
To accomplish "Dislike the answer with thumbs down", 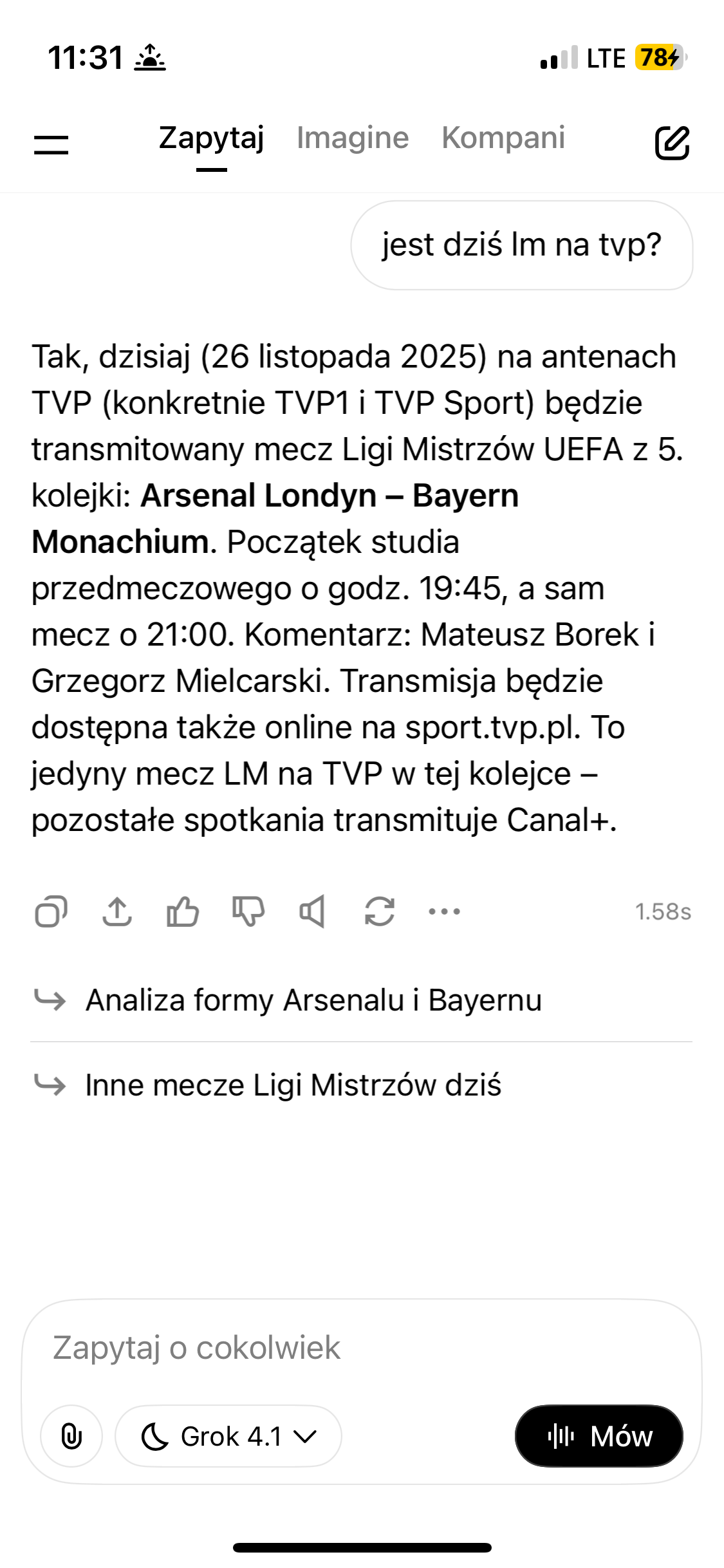I will tap(248, 911).
